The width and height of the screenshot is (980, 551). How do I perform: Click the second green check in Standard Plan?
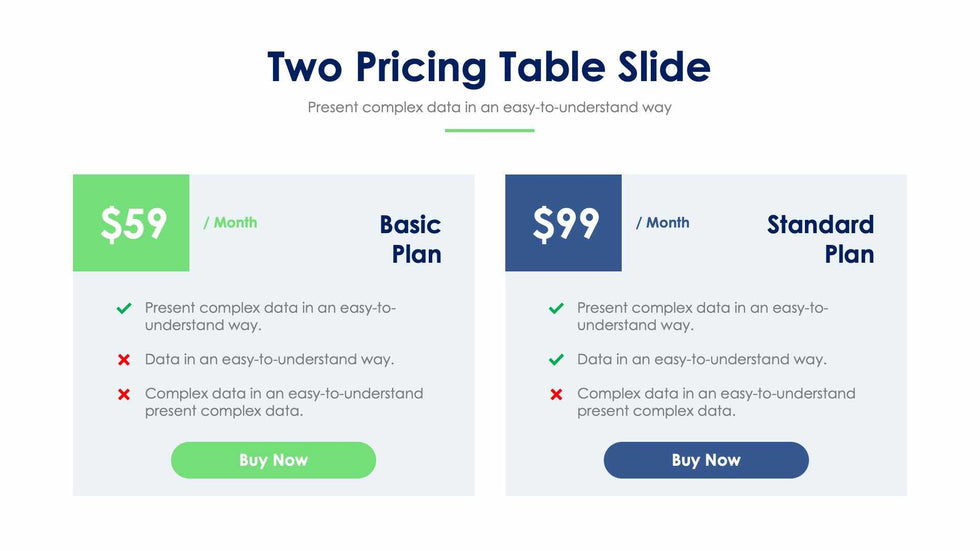tap(556, 360)
